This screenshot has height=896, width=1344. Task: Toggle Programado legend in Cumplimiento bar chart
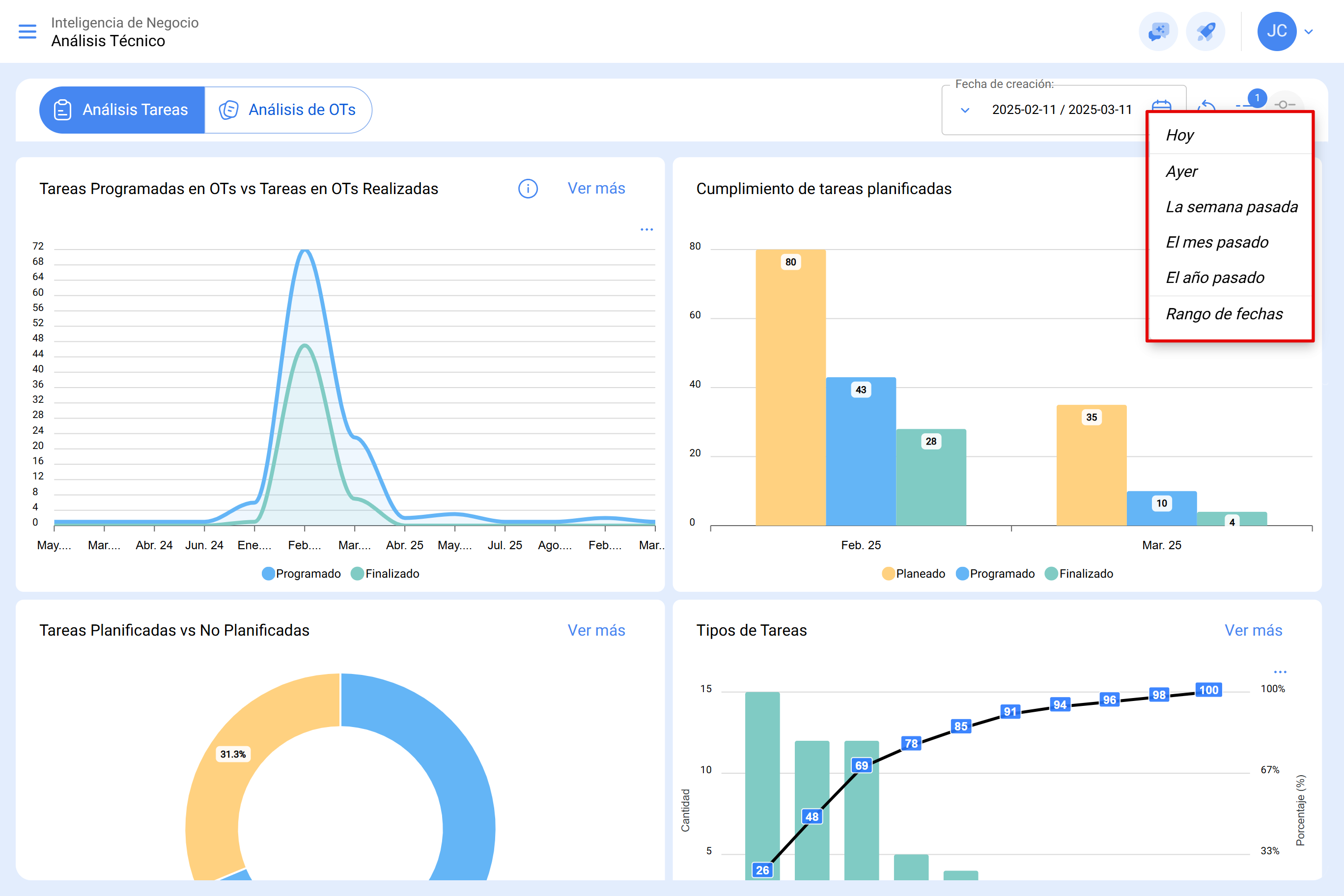tap(995, 574)
